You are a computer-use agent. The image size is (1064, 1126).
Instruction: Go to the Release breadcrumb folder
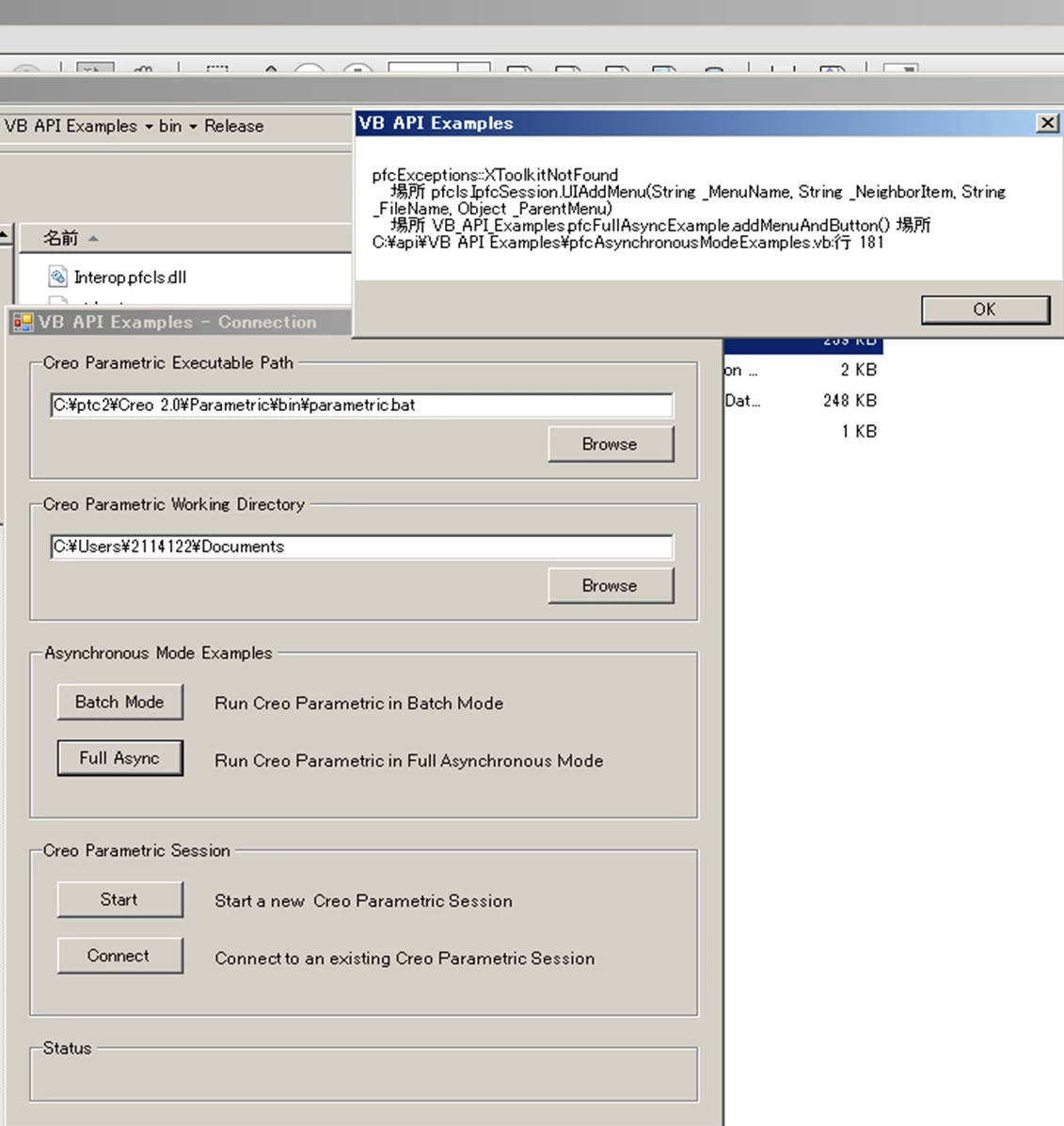tap(233, 126)
